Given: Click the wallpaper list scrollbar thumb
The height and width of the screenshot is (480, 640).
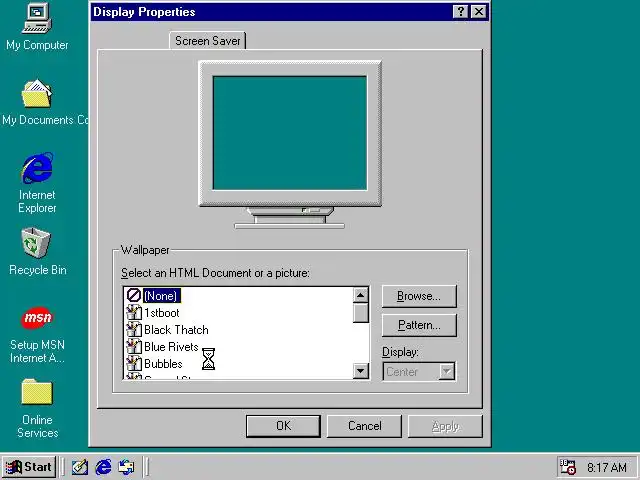Looking at the screenshot, I should (x=360, y=313).
